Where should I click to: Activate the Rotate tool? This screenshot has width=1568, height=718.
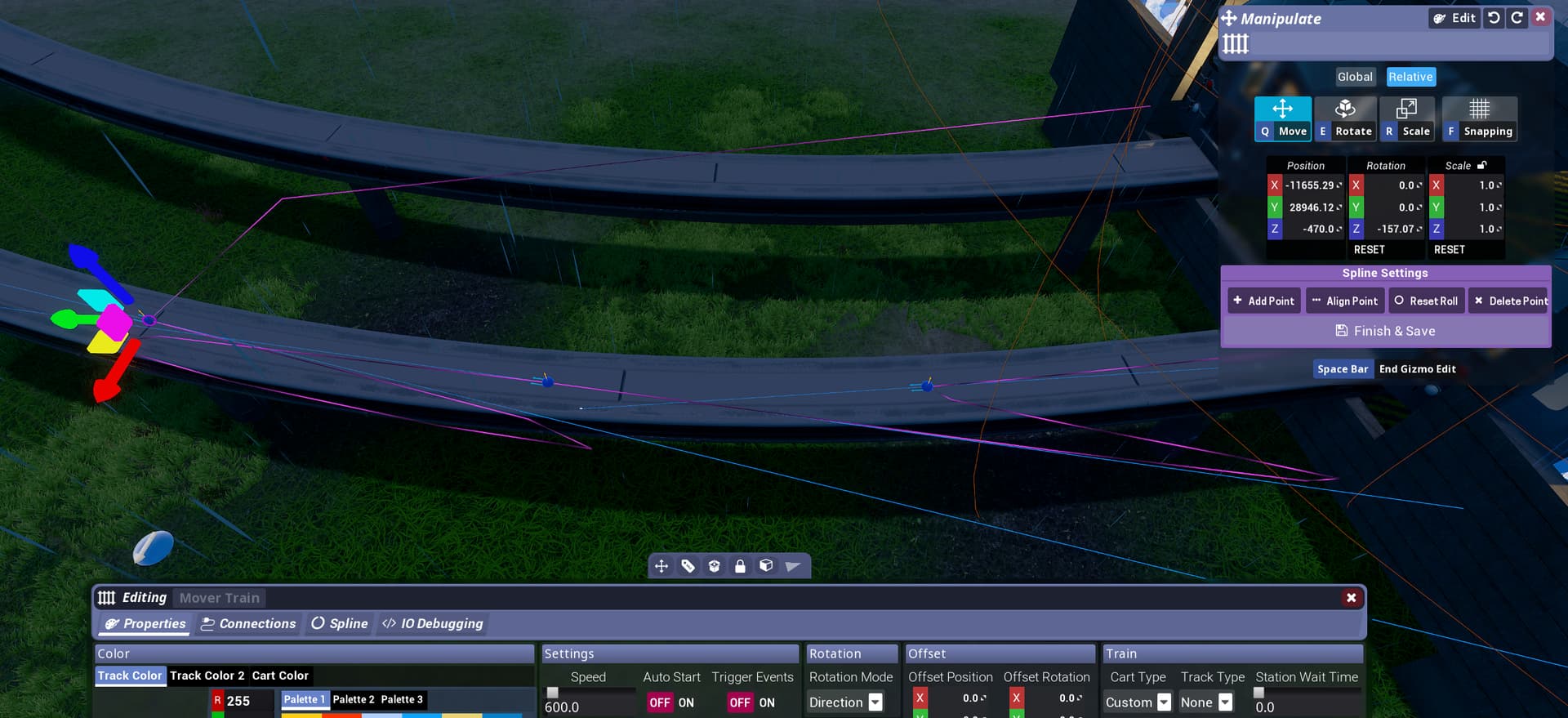[1345, 118]
